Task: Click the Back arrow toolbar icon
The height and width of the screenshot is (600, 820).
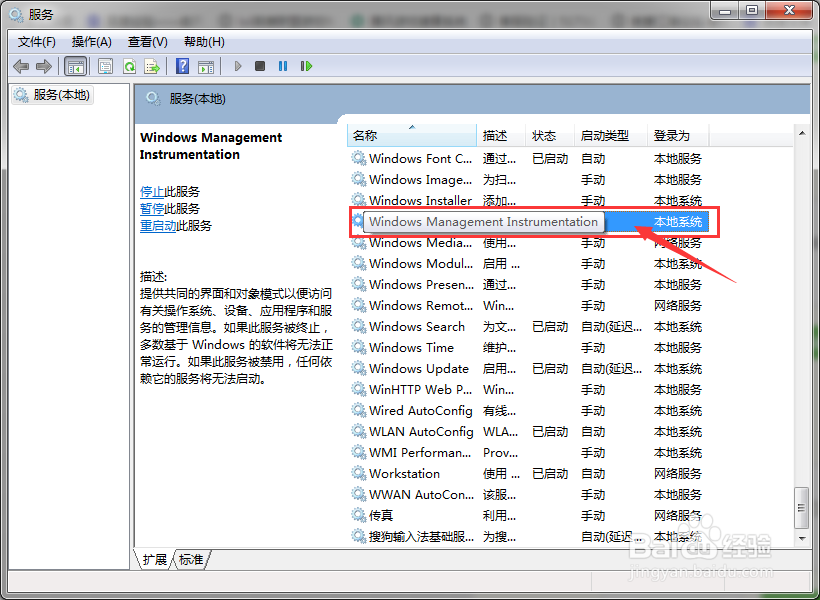Action: point(21,66)
